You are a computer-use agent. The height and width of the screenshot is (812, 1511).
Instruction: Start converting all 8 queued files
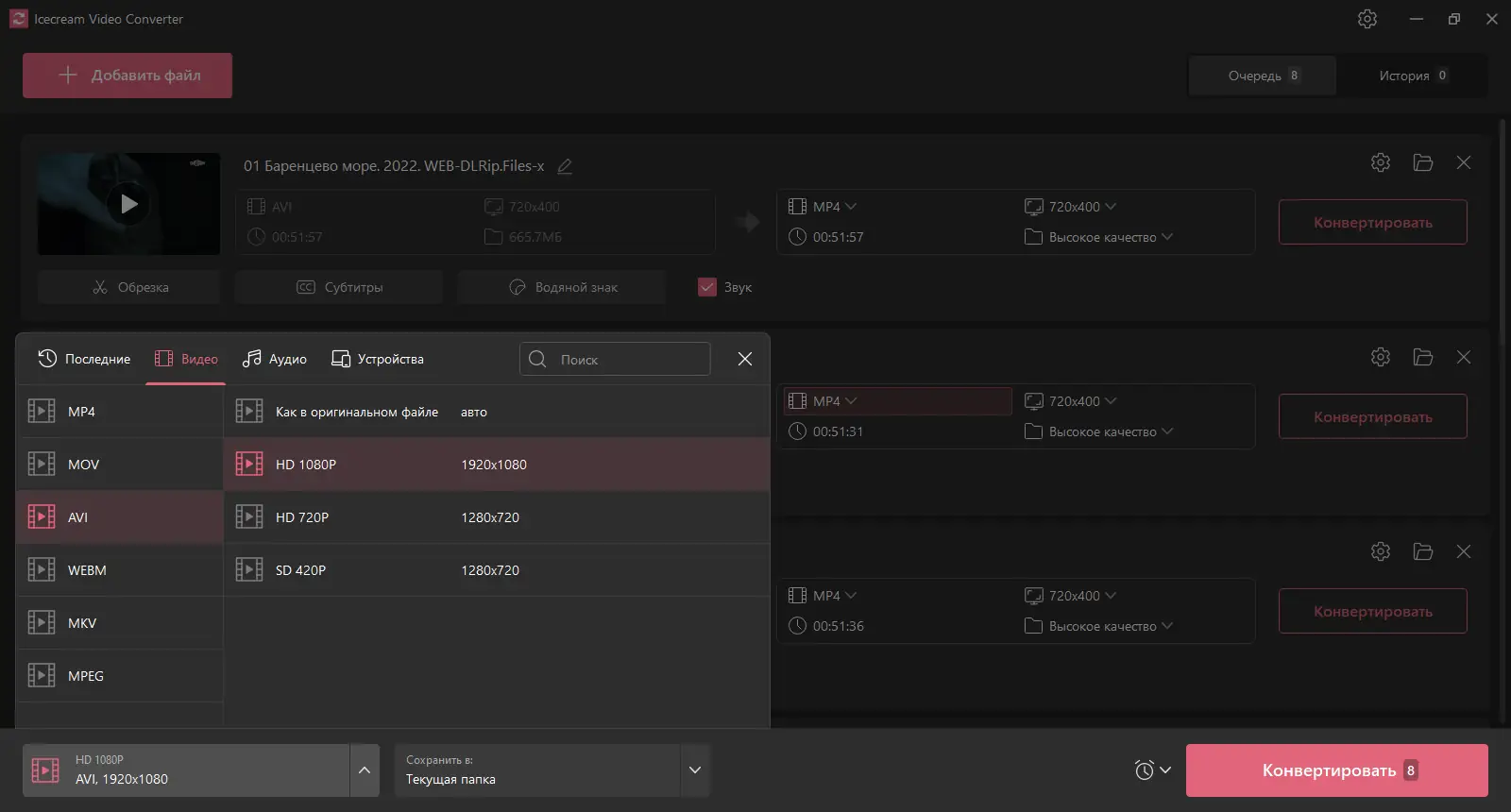pyautogui.click(x=1337, y=770)
